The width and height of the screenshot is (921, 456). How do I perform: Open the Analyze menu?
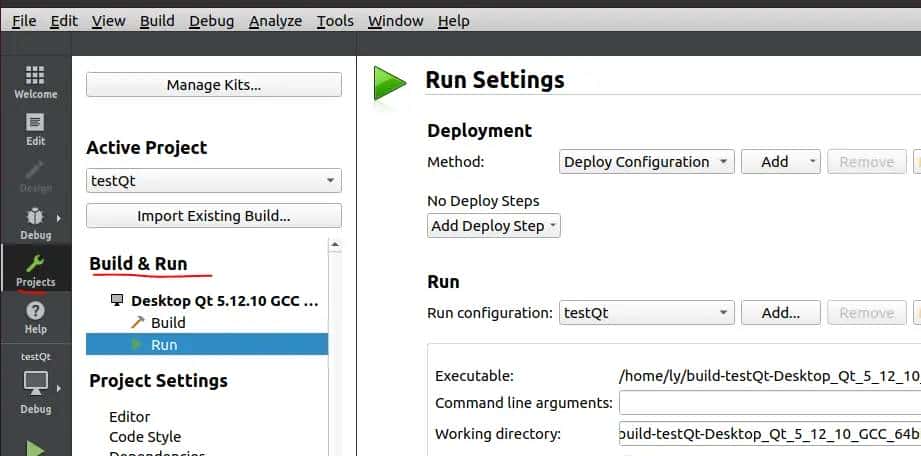point(274,20)
